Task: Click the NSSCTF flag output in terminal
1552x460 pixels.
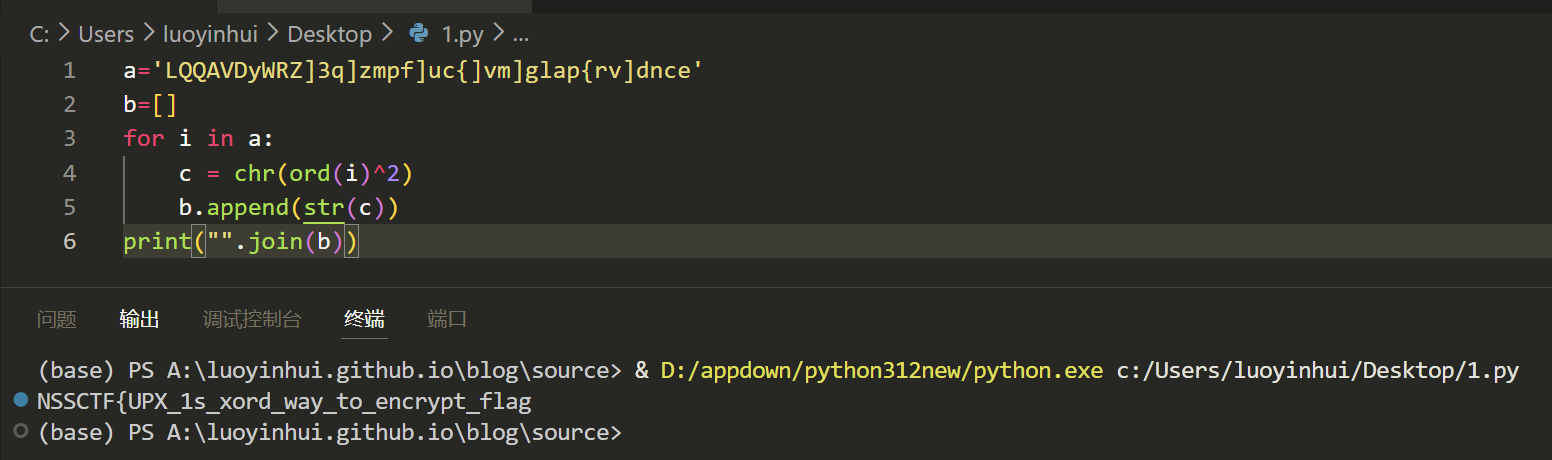Action: click(283, 402)
